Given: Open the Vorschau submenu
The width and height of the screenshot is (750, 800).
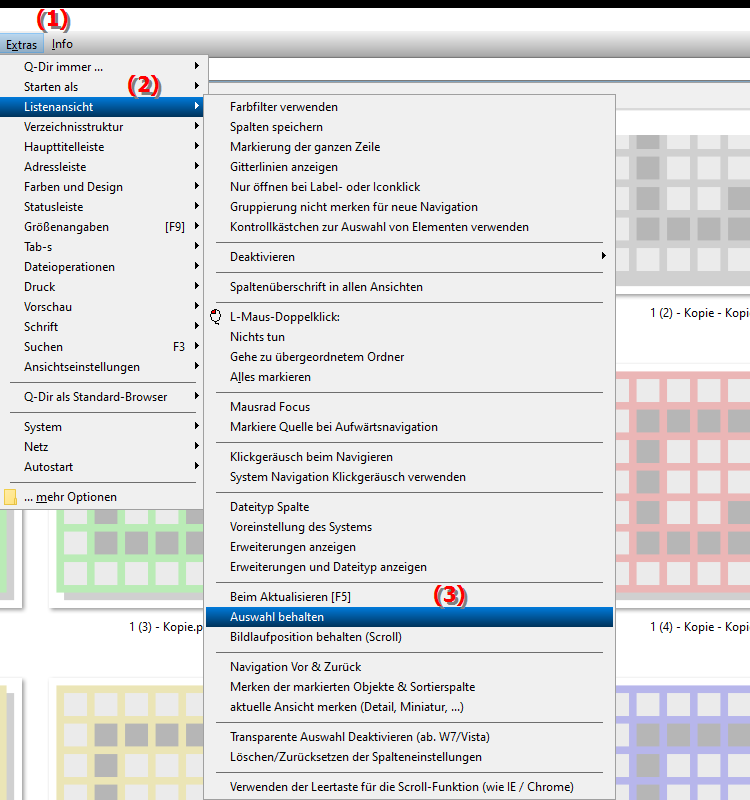Looking at the screenshot, I should (x=102, y=307).
